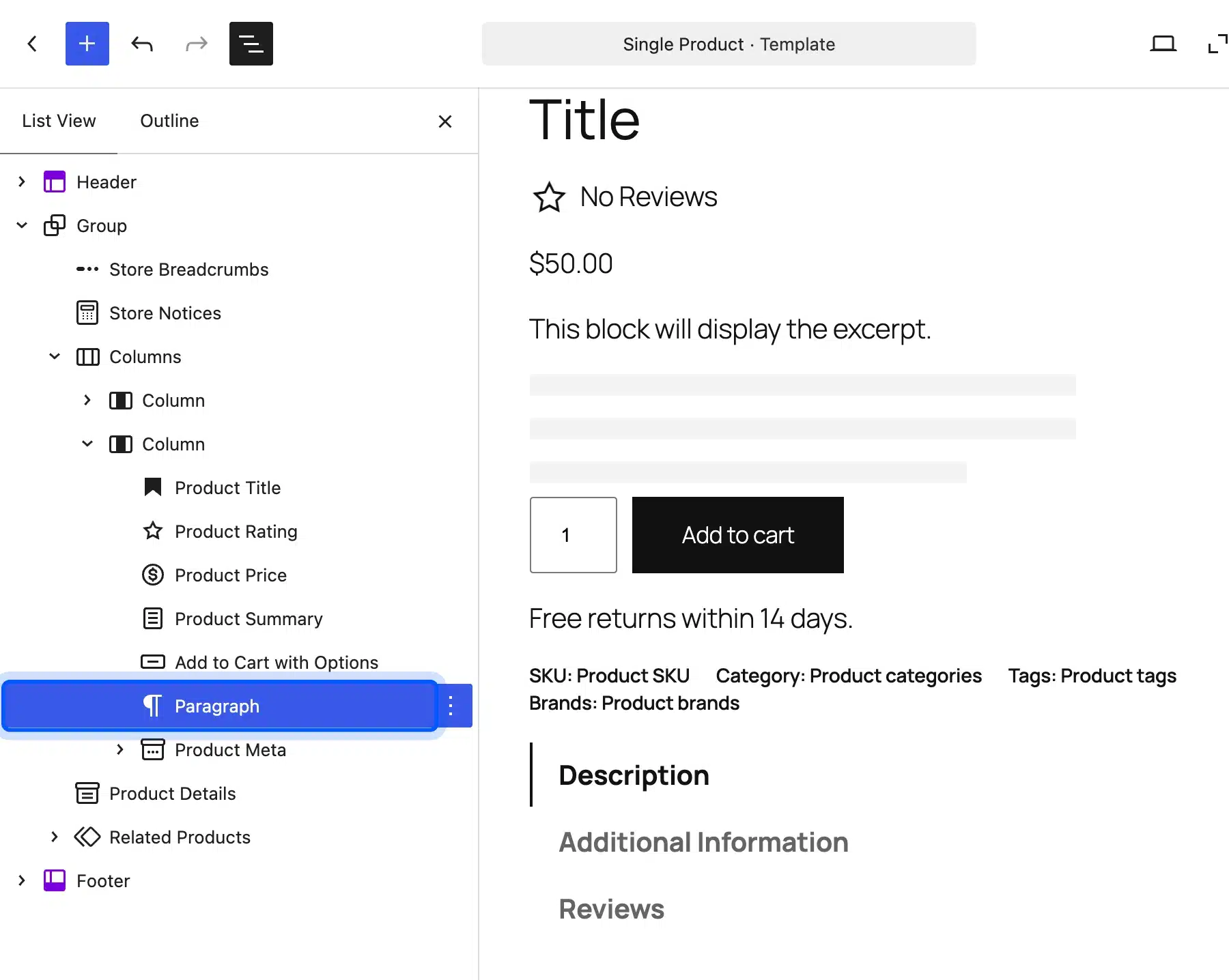Image resolution: width=1229 pixels, height=980 pixels.
Task: Collapse the Columns block tree
Action: [x=55, y=356]
